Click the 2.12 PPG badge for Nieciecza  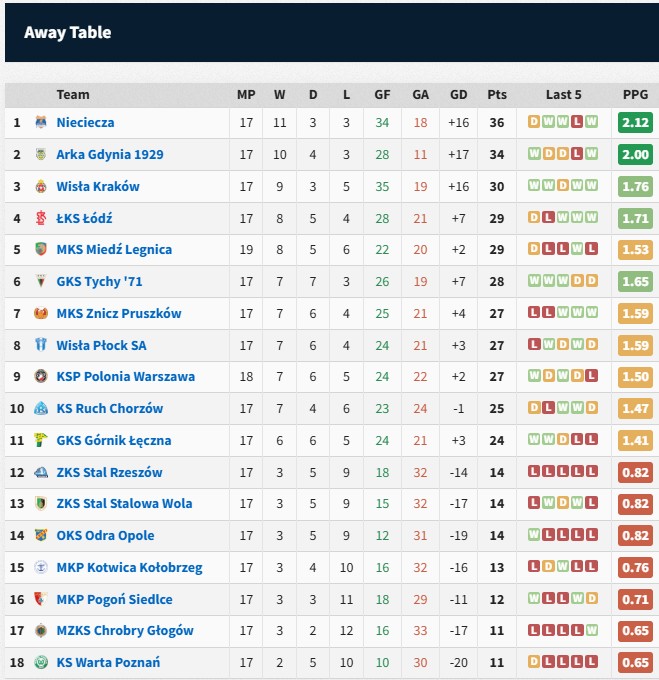635,122
